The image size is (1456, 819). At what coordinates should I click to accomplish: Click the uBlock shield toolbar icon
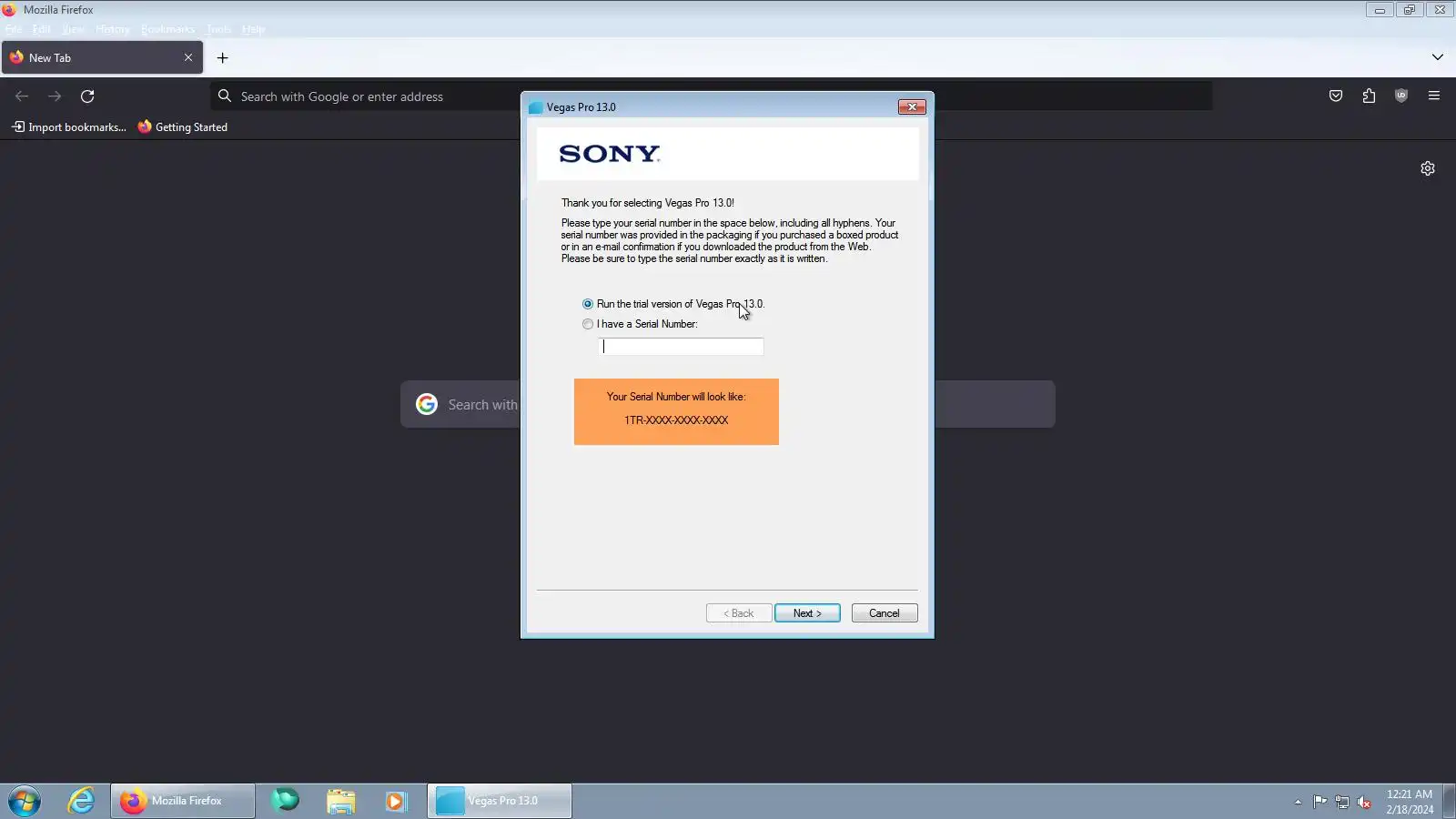tap(1401, 96)
